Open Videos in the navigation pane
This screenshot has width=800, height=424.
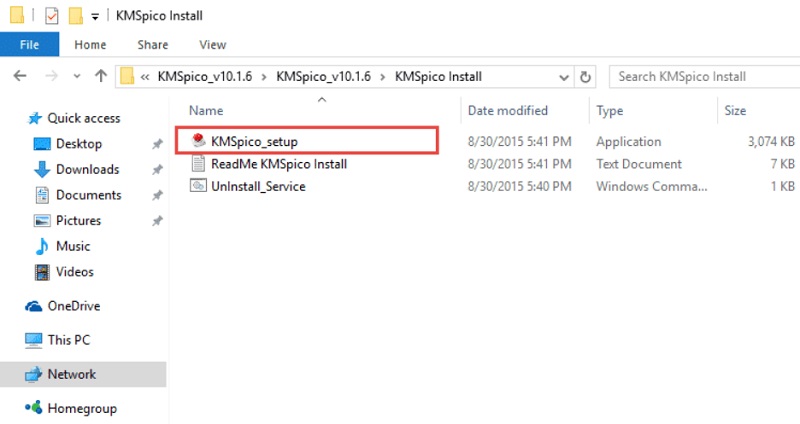(x=74, y=271)
